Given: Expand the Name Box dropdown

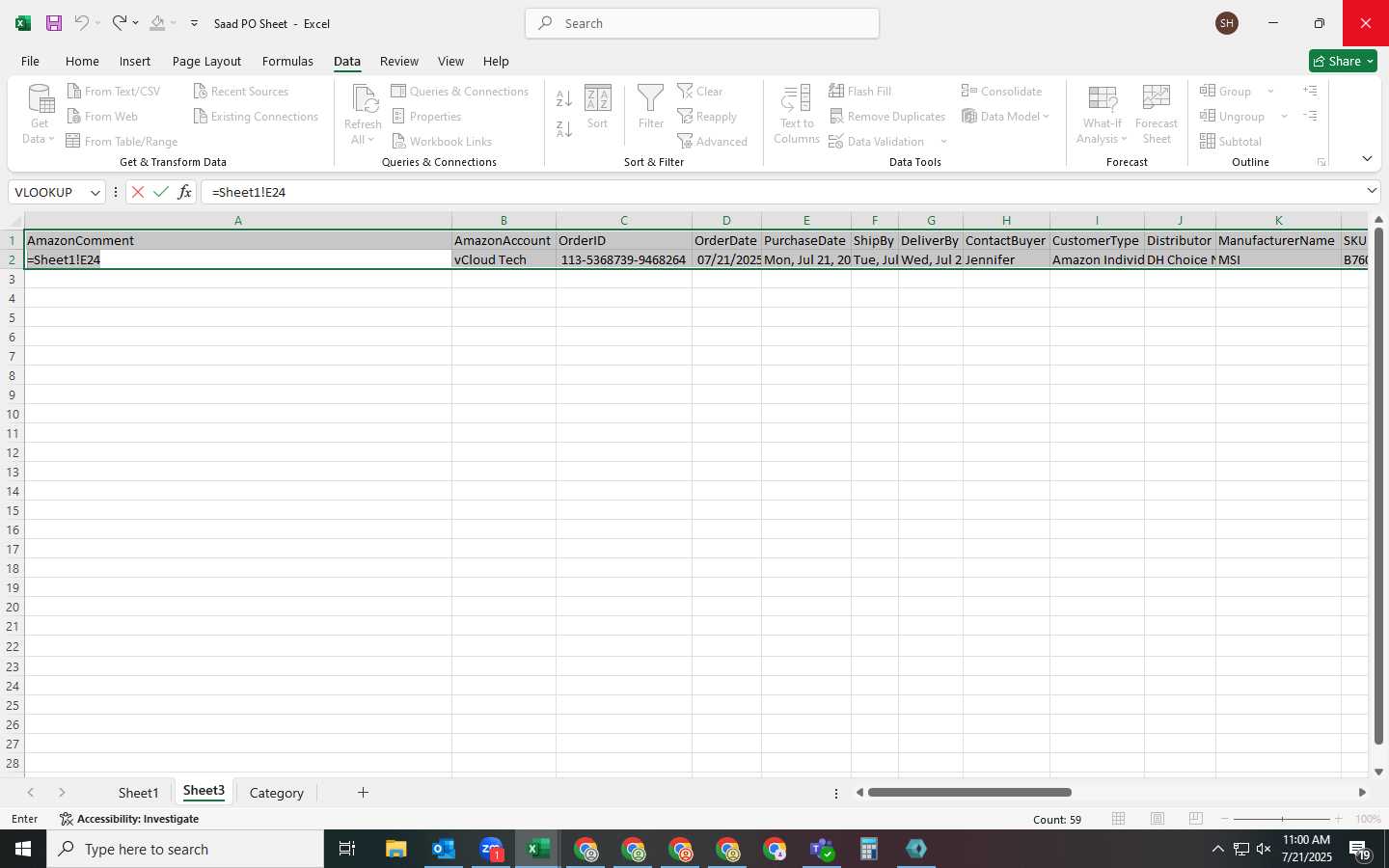Looking at the screenshot, I should click(95, 192).
